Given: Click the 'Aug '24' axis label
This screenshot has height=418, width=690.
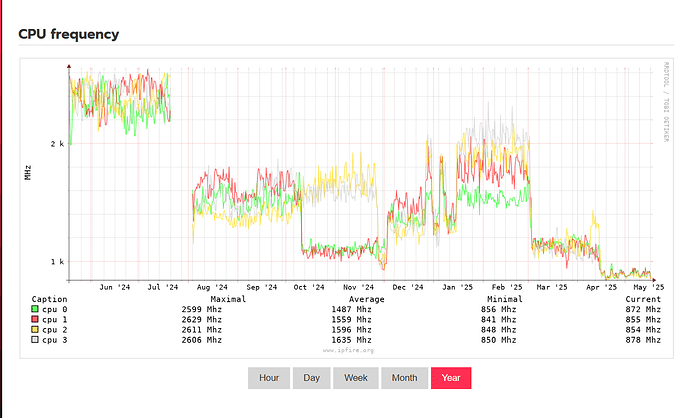Looking at the screenshot, I should pyautogui.click(x=212, y=287).
